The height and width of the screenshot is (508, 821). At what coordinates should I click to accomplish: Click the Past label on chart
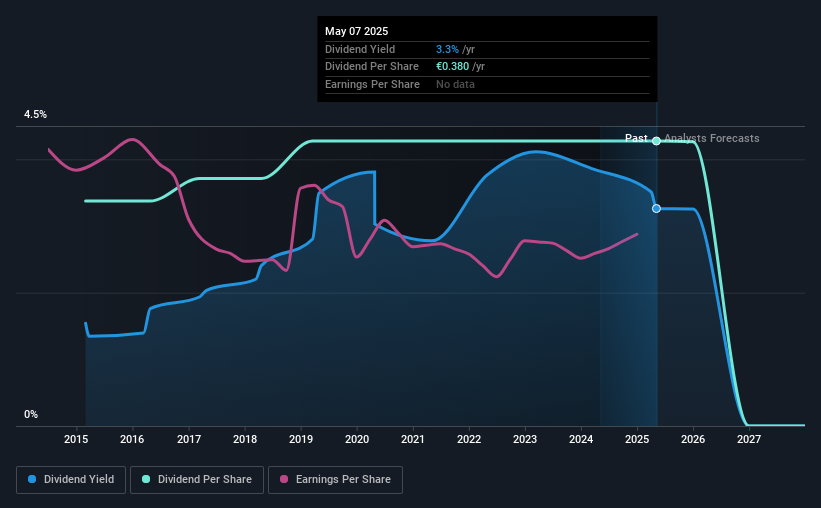[636, 138]
